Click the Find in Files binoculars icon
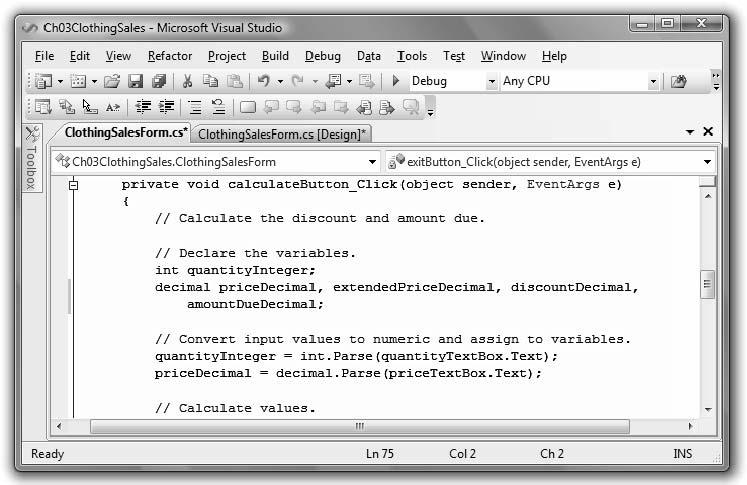 coord(679,81)
